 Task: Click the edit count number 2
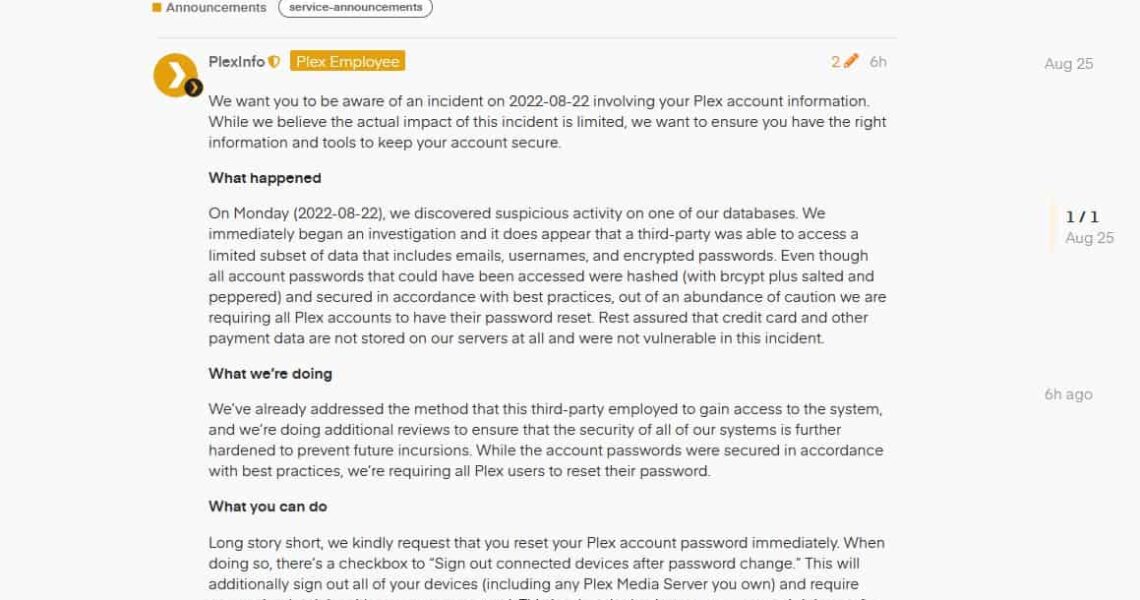click(835, 62)
